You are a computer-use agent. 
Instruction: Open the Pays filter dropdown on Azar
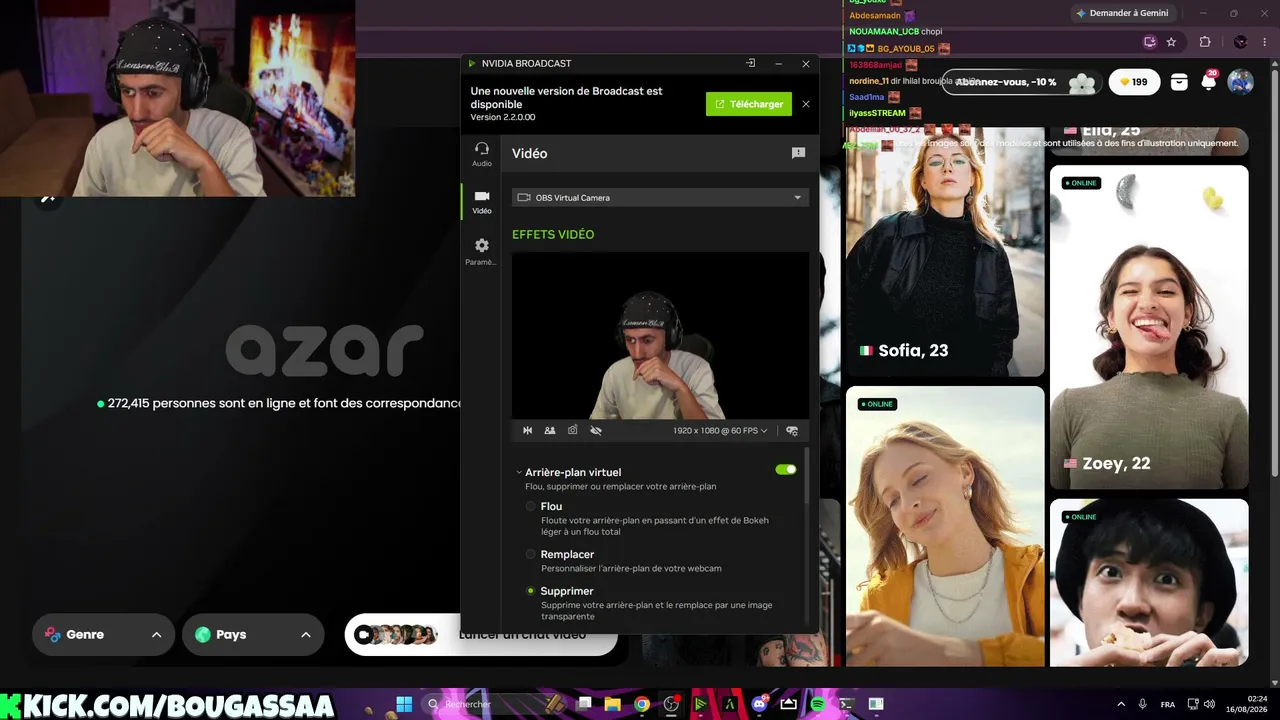(x=253, y=634)
